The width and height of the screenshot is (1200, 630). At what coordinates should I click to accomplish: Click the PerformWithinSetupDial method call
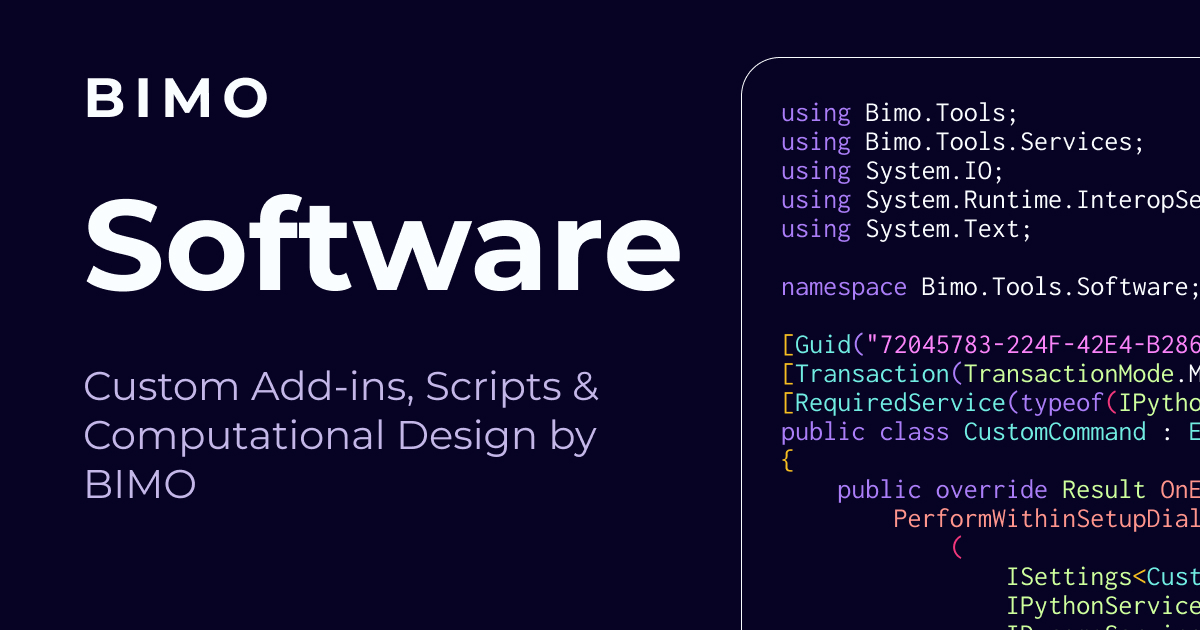coord(1045,519)
